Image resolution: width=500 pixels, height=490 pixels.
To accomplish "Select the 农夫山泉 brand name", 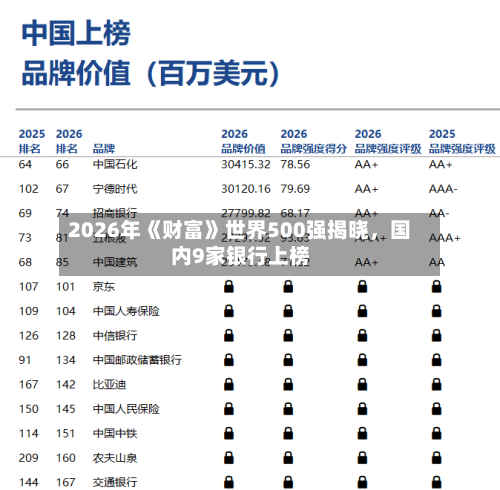I will 115,458.
